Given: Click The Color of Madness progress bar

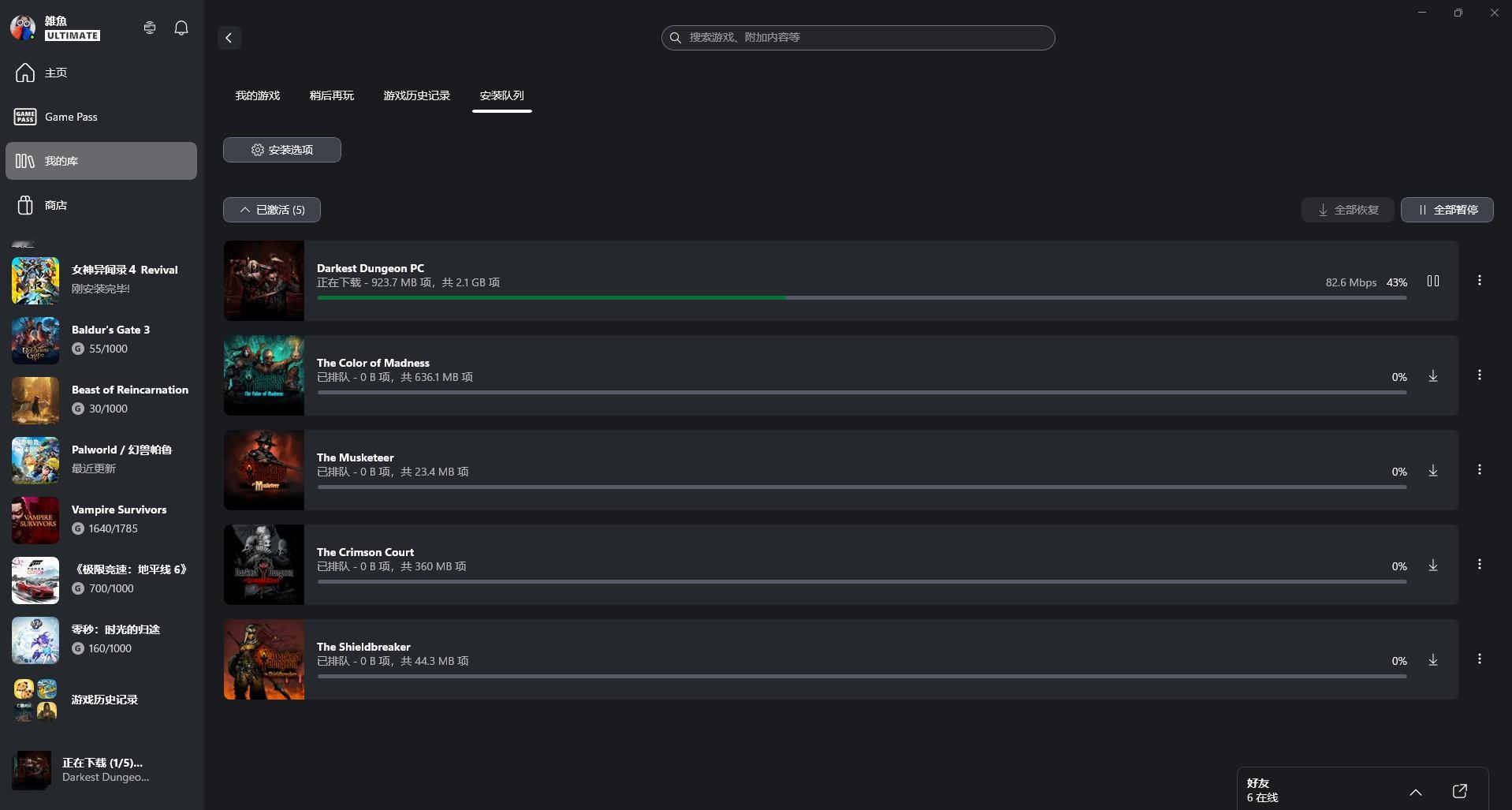Looking at the screenshot, I should tap(862, 392).
